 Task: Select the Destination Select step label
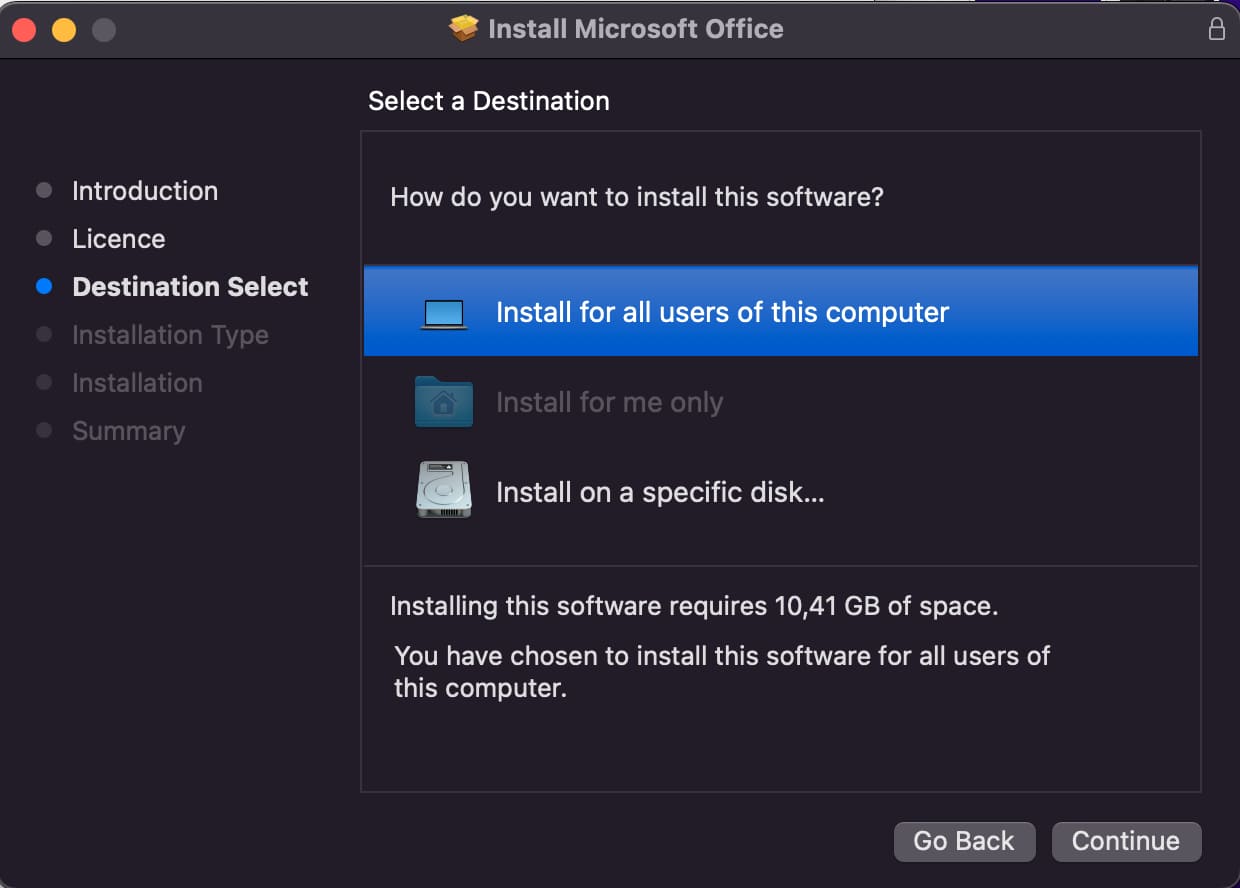click(190, 287)
